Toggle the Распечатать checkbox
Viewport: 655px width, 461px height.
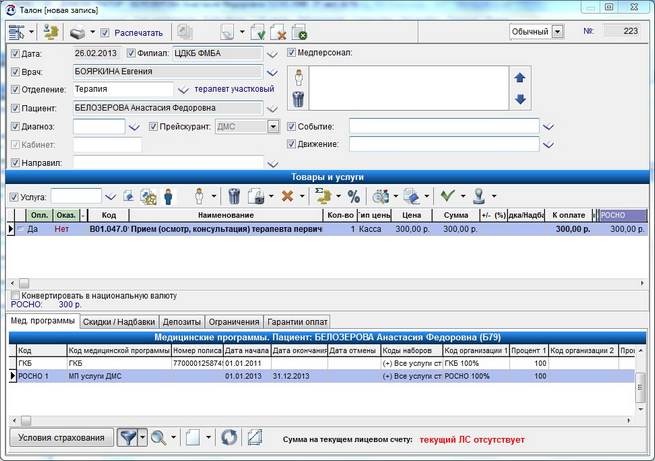pos(105,33)
